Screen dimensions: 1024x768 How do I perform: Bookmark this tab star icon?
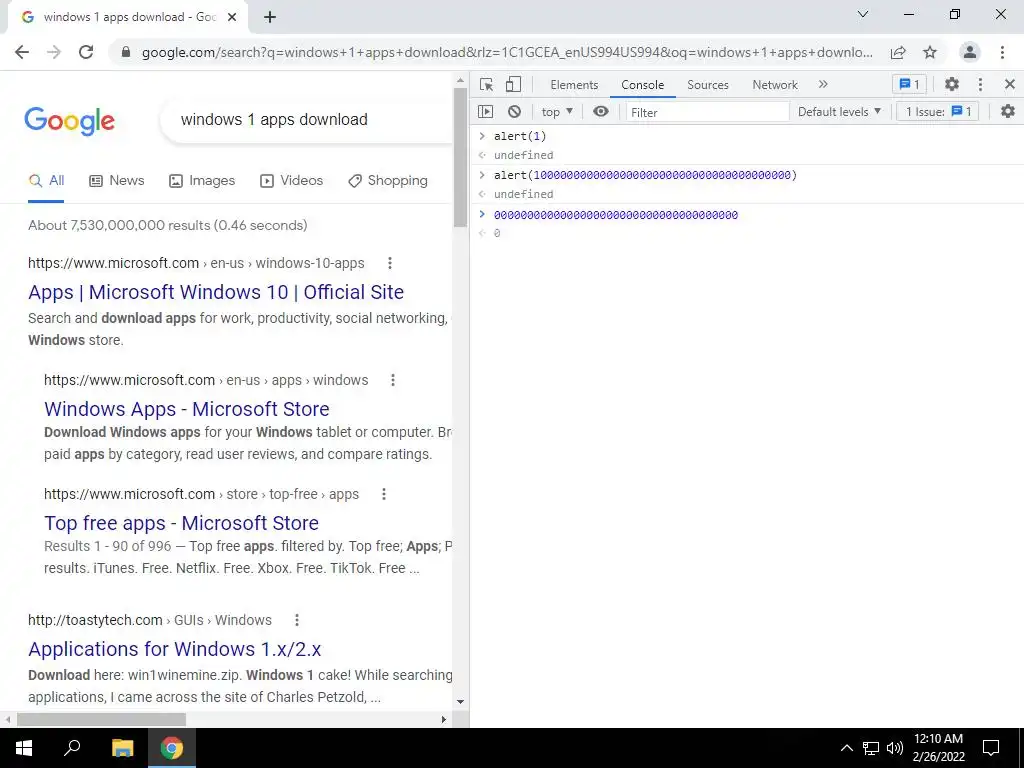click(x=930, y=52)
